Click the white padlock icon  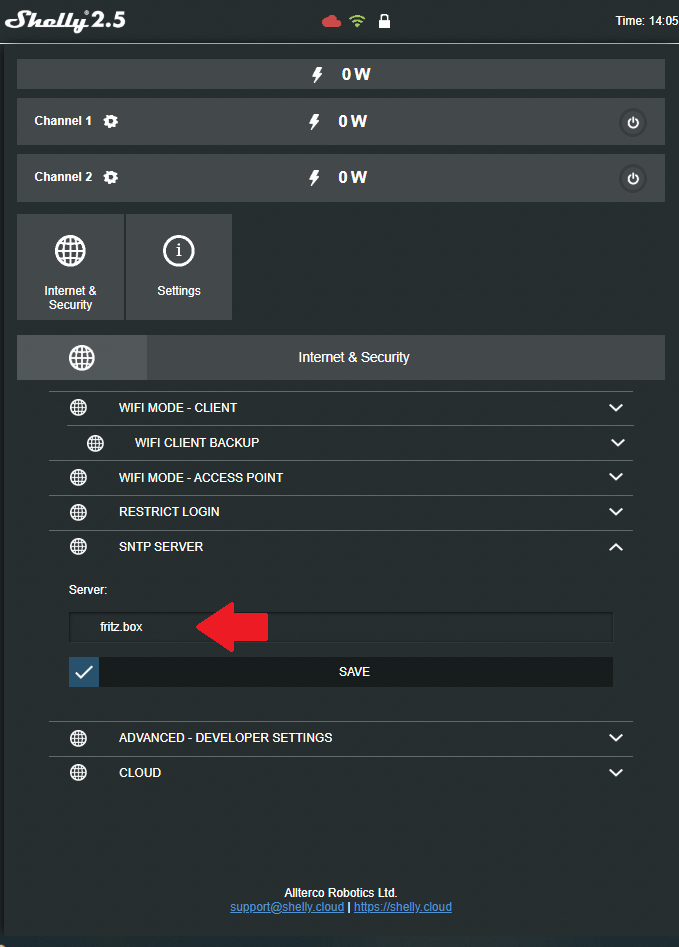pyautogui.click(x=384, y=22)
